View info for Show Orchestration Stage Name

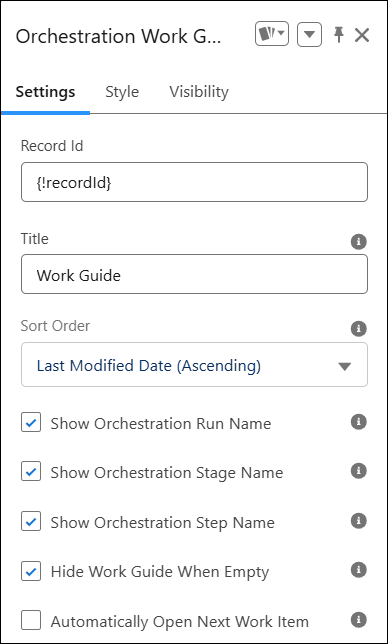click(358, 471)
